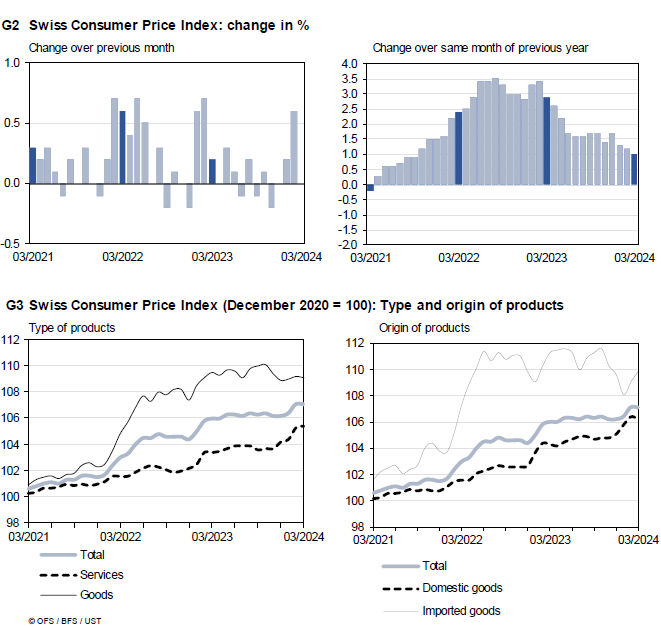Click the 'Type of products' chart heading
This screenshot has width=661, height=627.
(71, 327)
